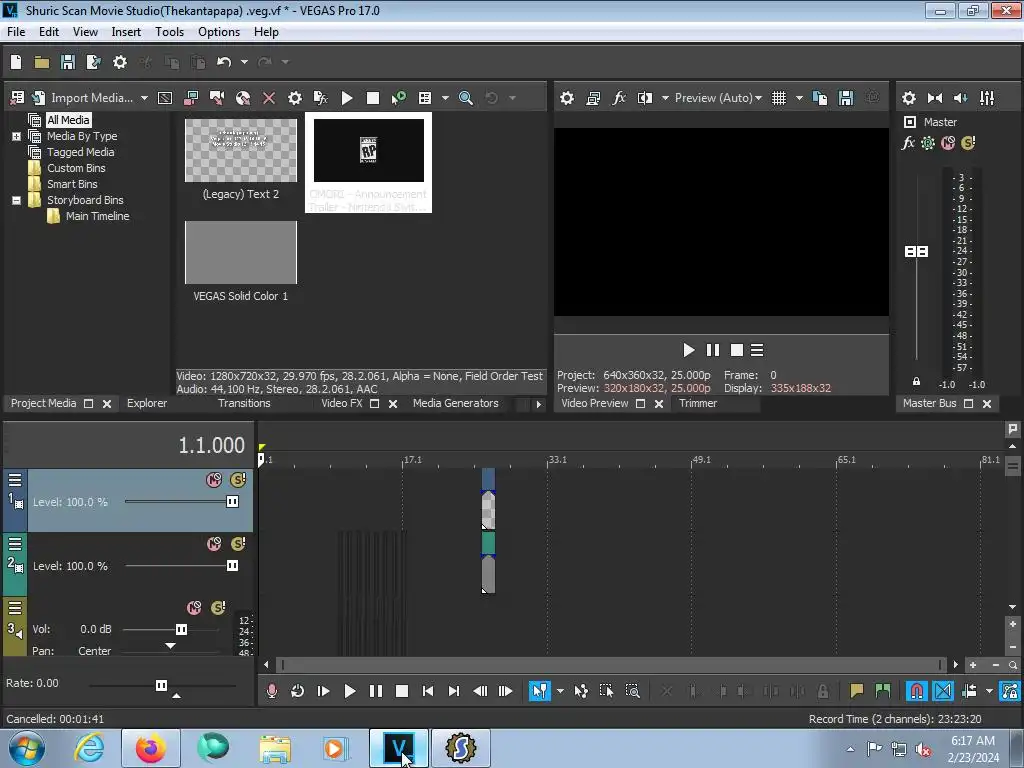The width and height of the screenshot is (1024, 768).
Task: Open the Undo history dropdown arrow
Action: point(244,62)
